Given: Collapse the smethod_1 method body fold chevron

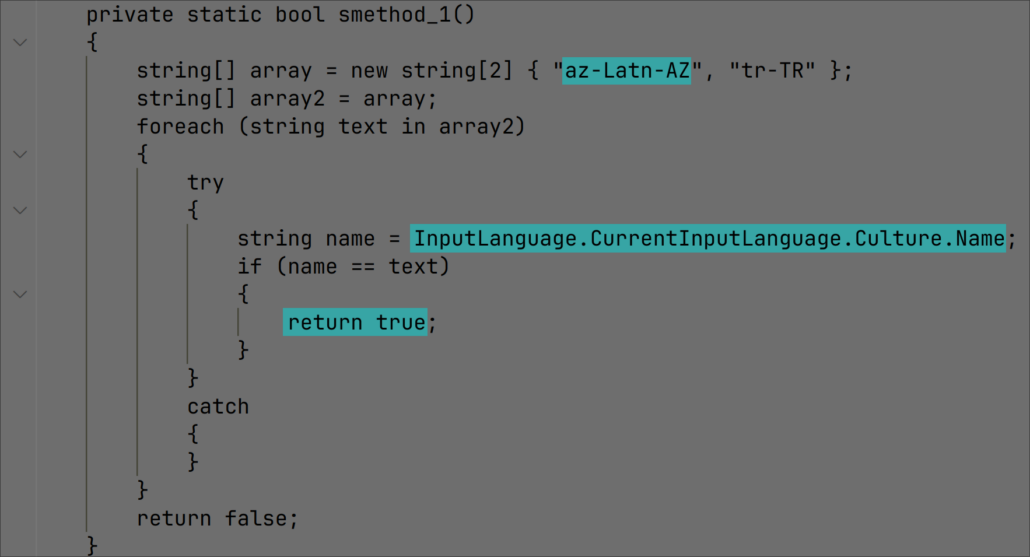Looking at the screenshot, I should tap(20, 43).
